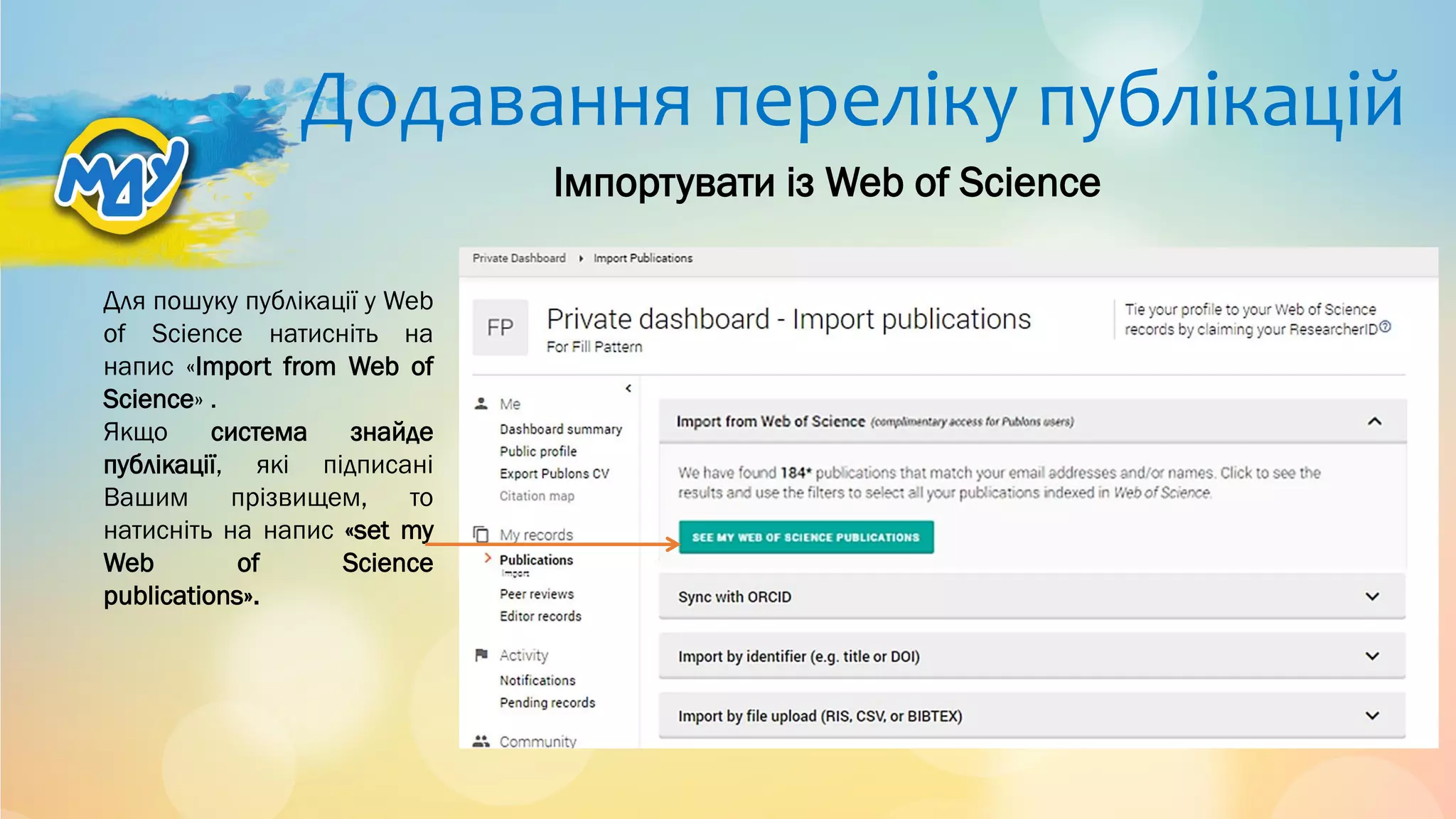
Task: Collapse the sidebar with the left chevron
Action: coord(628,388)
